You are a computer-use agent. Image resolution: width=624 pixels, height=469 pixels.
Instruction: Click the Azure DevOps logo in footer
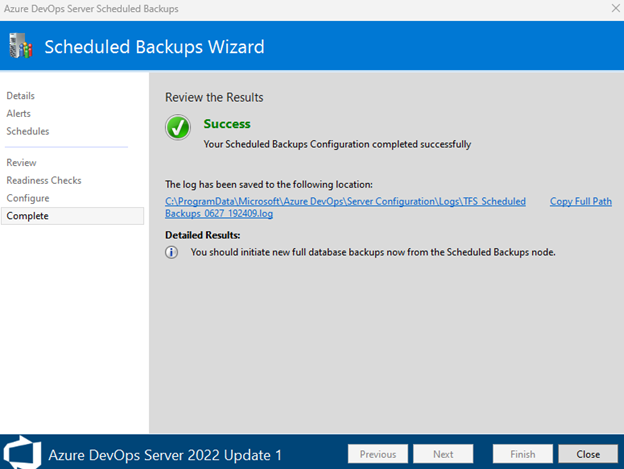[19, 454]
